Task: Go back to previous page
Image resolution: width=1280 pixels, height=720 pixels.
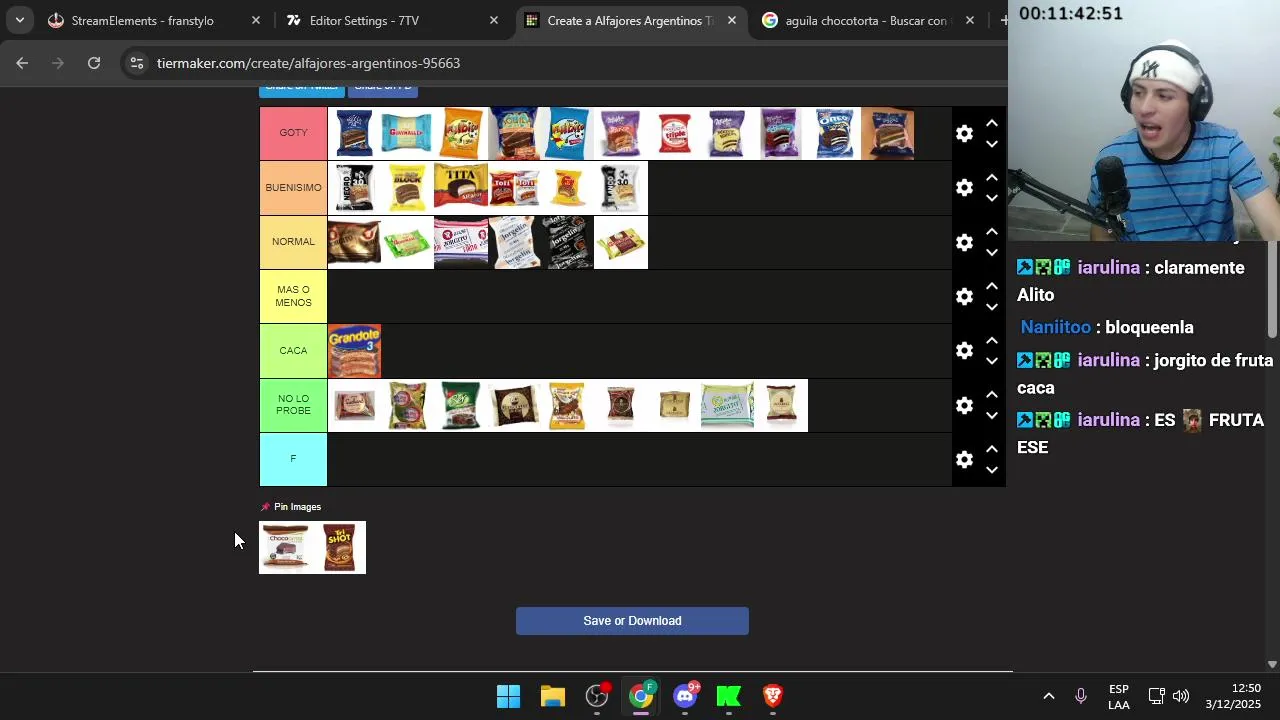Action: point(22,63)
